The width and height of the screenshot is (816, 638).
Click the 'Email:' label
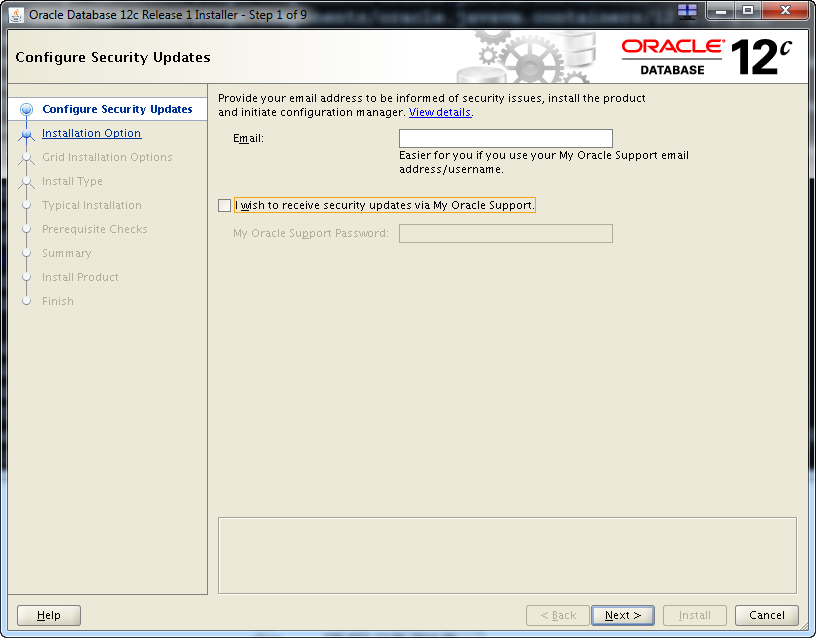pyautogui.click(x=248, y=138)
